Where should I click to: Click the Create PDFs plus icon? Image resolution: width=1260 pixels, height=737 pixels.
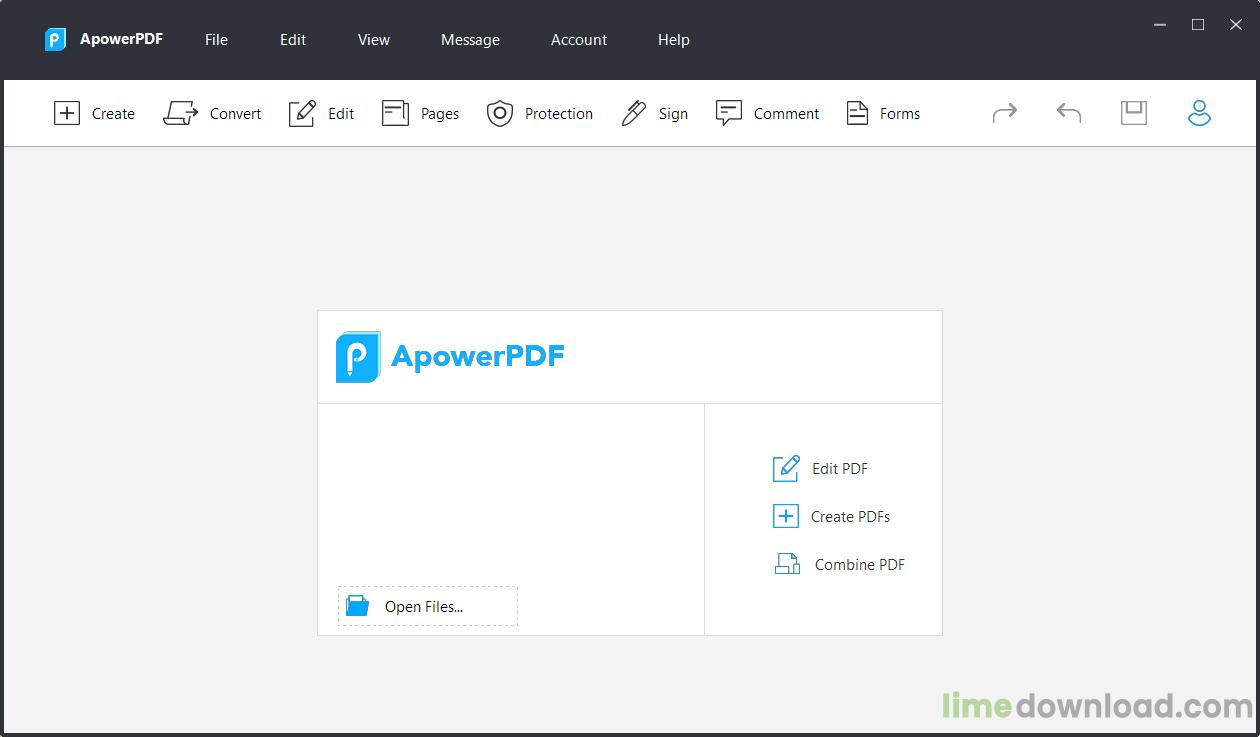tap(786, 516)
